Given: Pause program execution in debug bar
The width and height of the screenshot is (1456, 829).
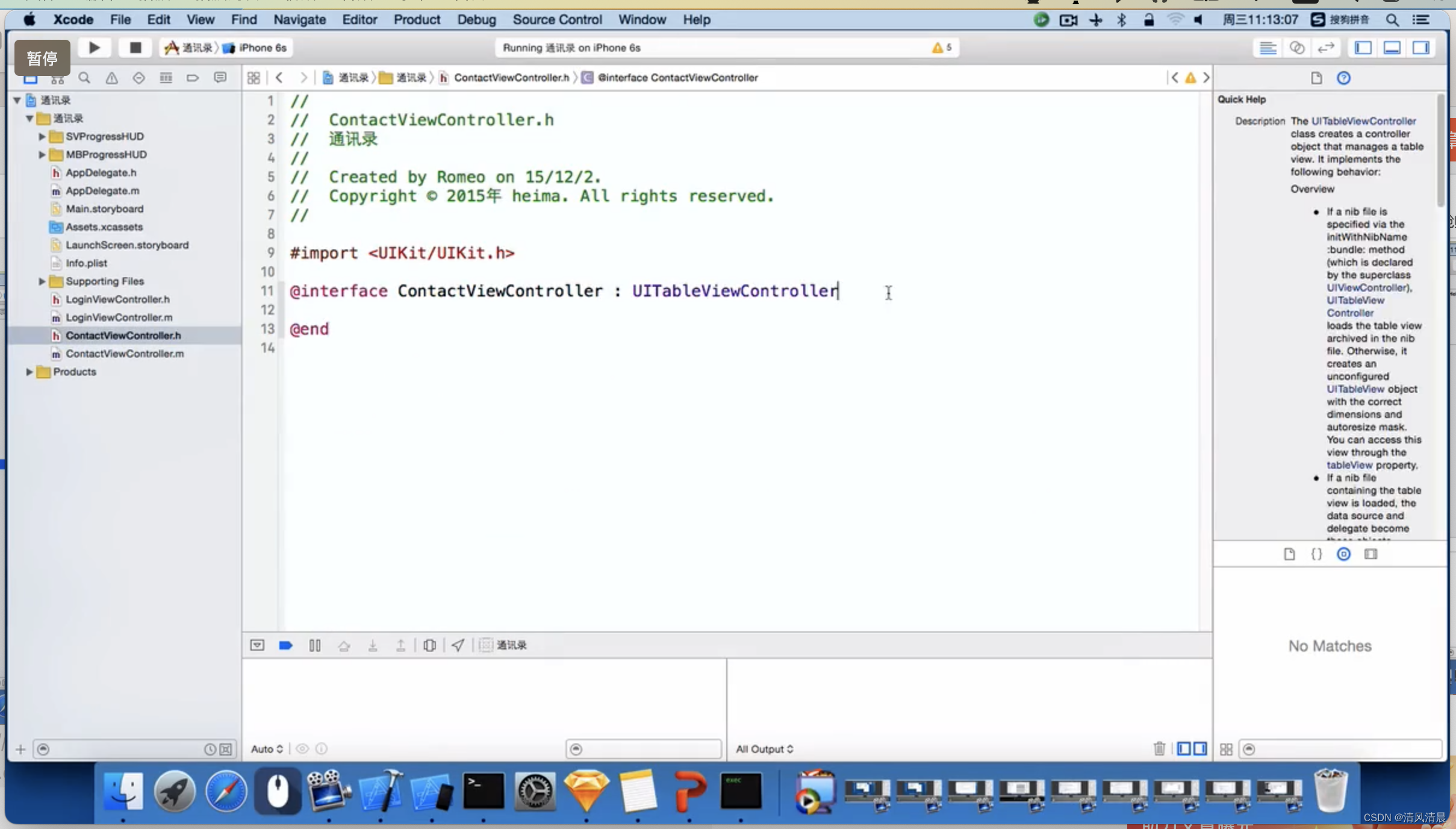Looking at the screenshot, I should coord(314,645).
